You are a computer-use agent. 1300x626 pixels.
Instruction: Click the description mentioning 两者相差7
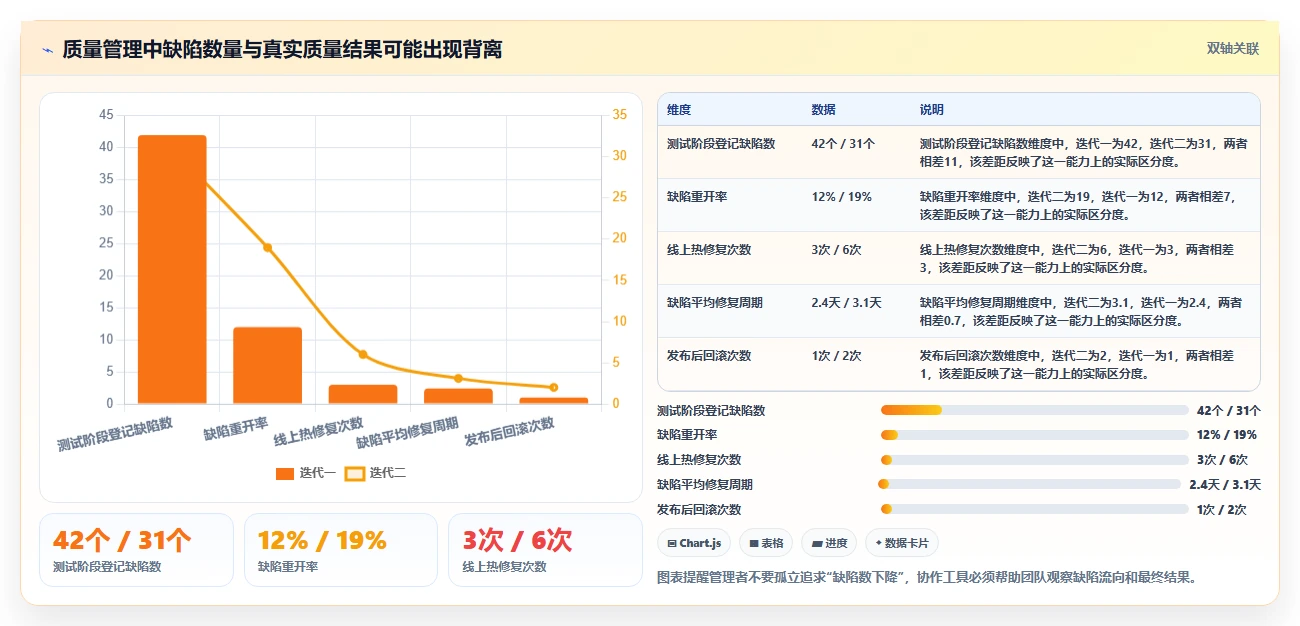tap(1083, 205)
